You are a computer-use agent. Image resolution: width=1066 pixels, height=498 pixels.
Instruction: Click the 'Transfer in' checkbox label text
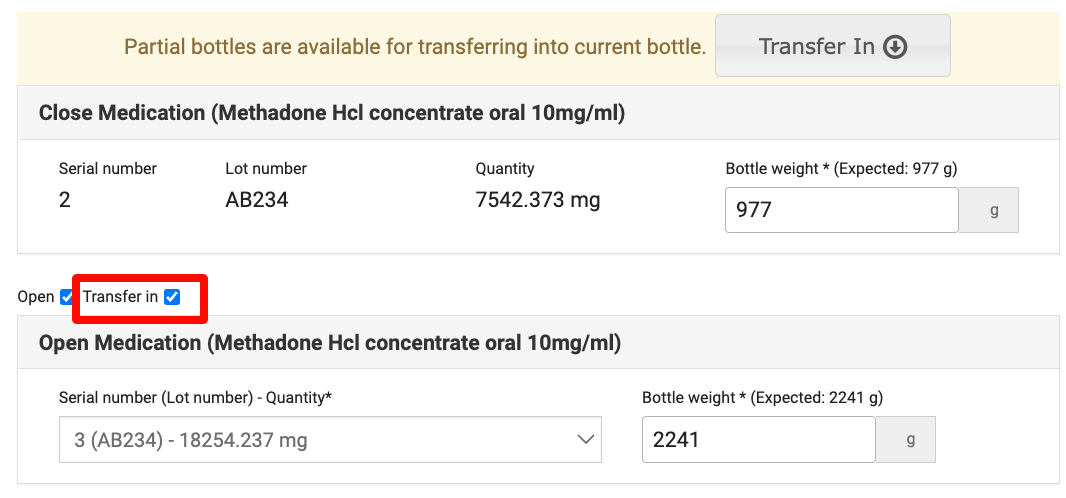click(x=120, y=297)
